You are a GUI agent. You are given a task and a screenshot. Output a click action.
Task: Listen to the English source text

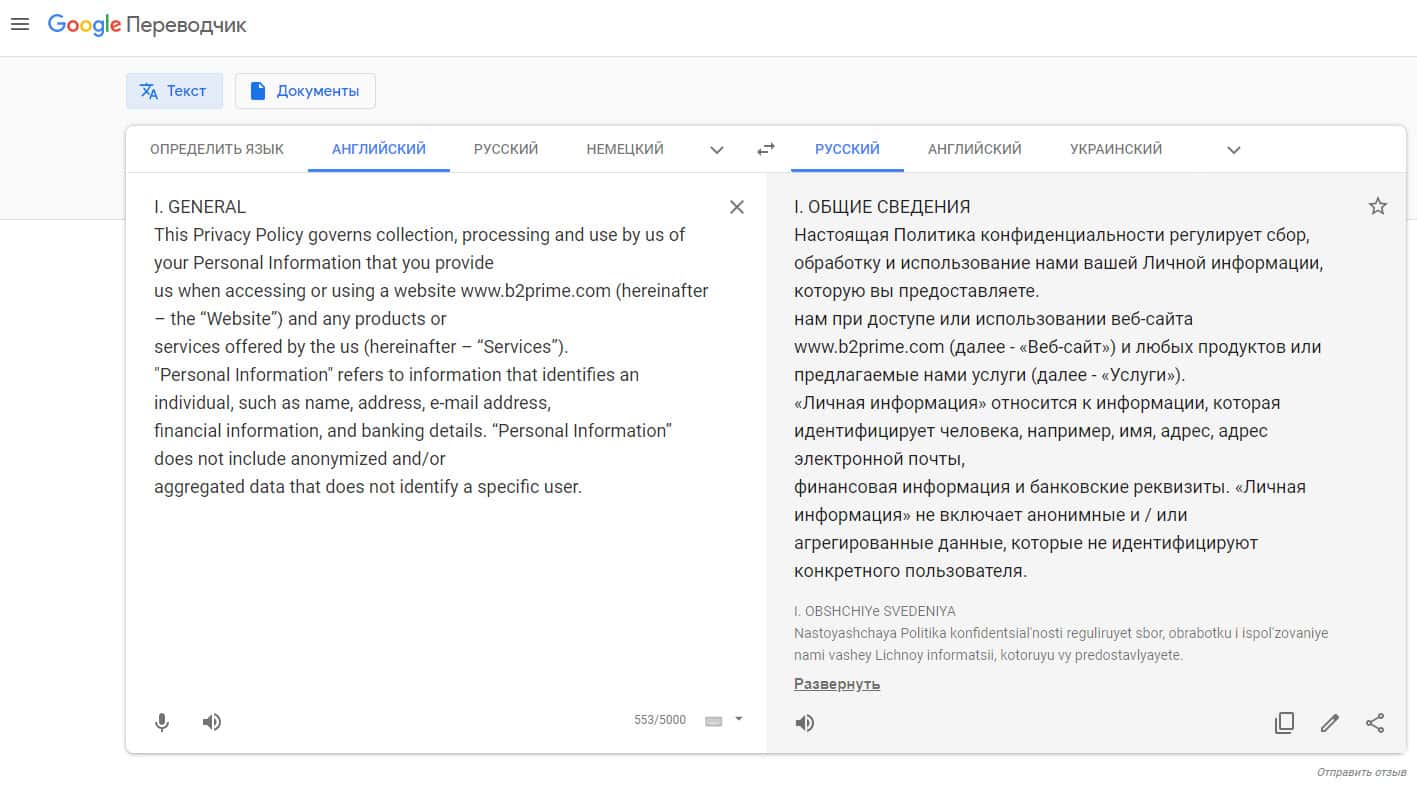(x=212, y=722)
